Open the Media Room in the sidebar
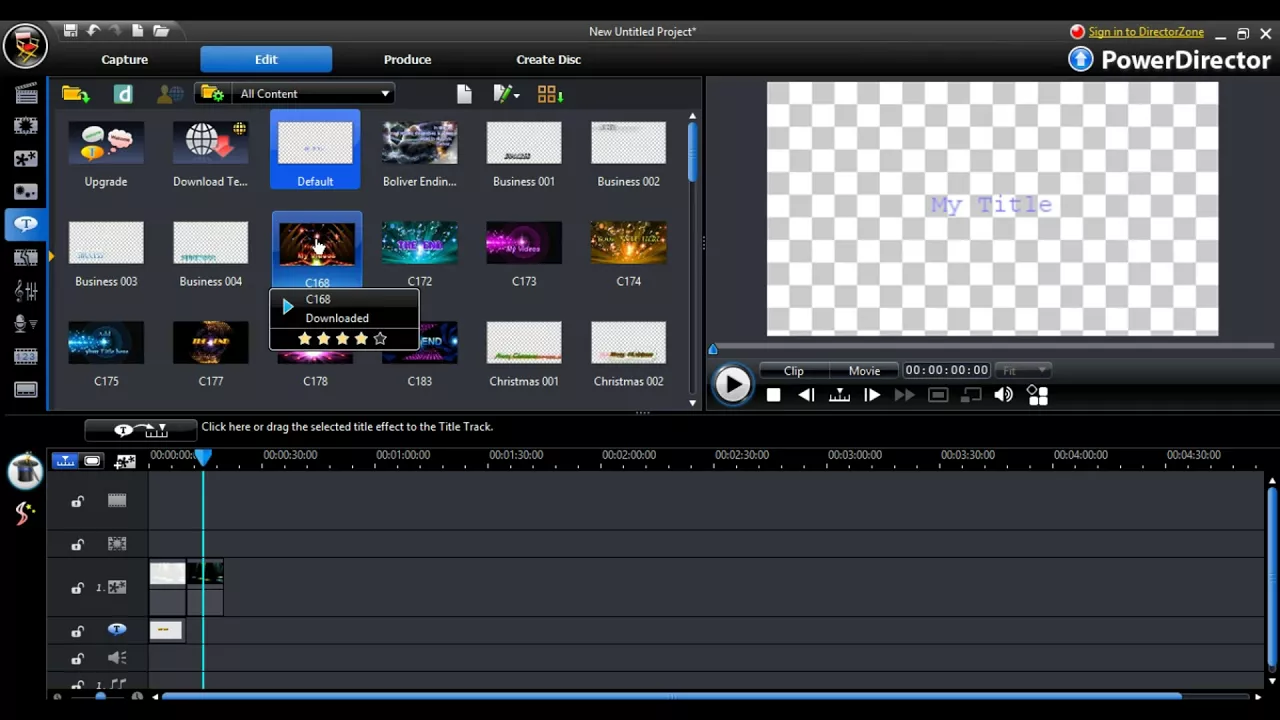Image resolution: width=1280 pixels, height=720 pixels. coord(26,94)
